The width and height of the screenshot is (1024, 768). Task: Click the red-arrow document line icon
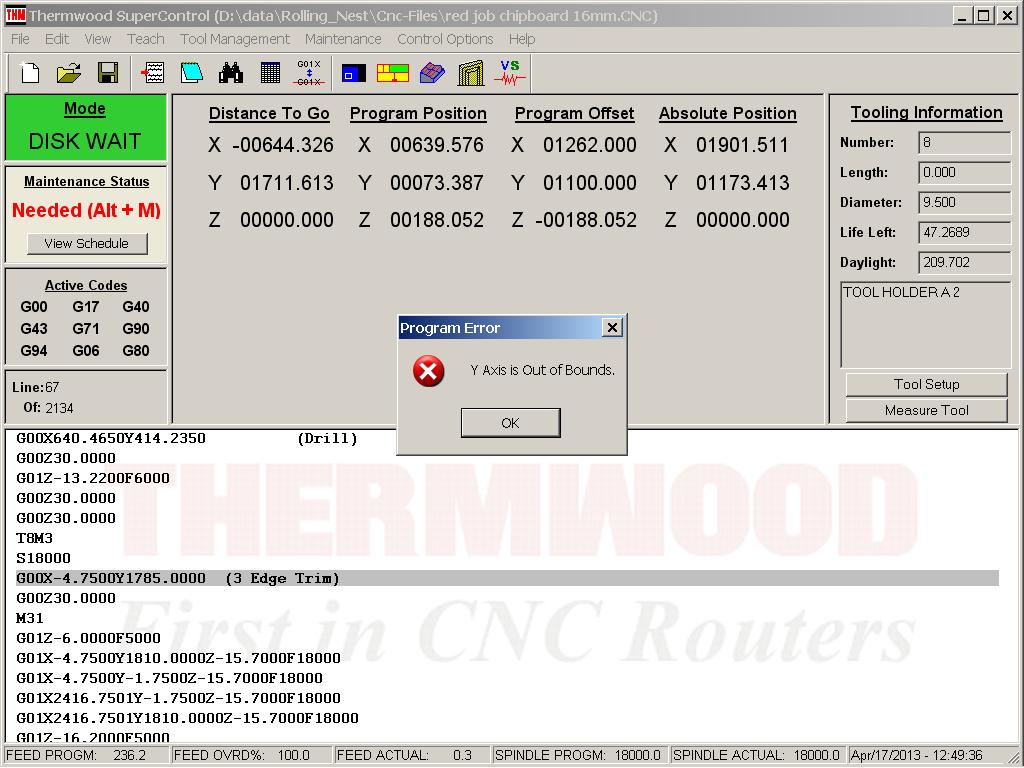[153, 73]
